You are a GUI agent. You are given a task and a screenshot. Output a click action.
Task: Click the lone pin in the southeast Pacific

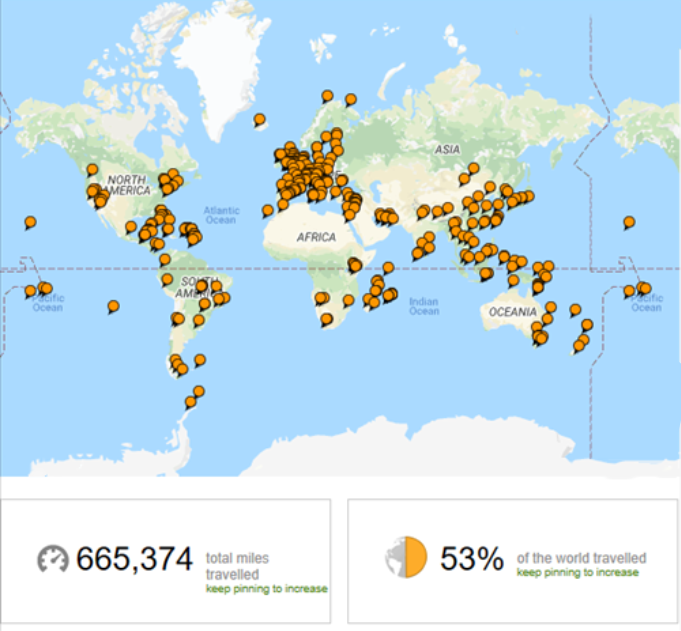113,307
